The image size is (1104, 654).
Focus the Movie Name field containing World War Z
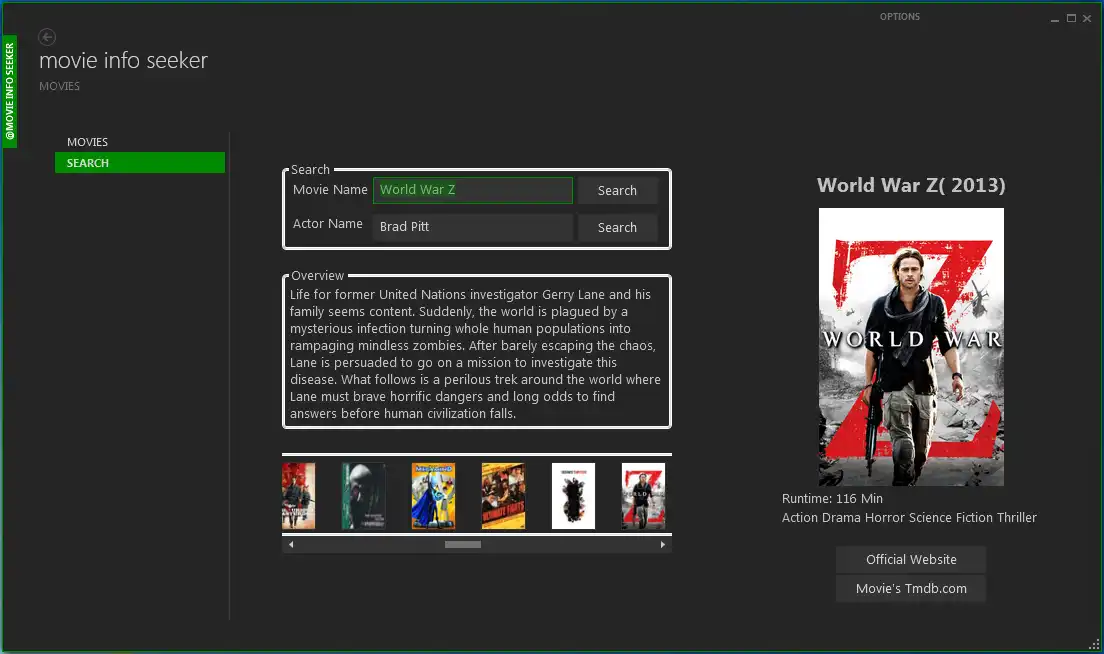click(x=472, y=190)
